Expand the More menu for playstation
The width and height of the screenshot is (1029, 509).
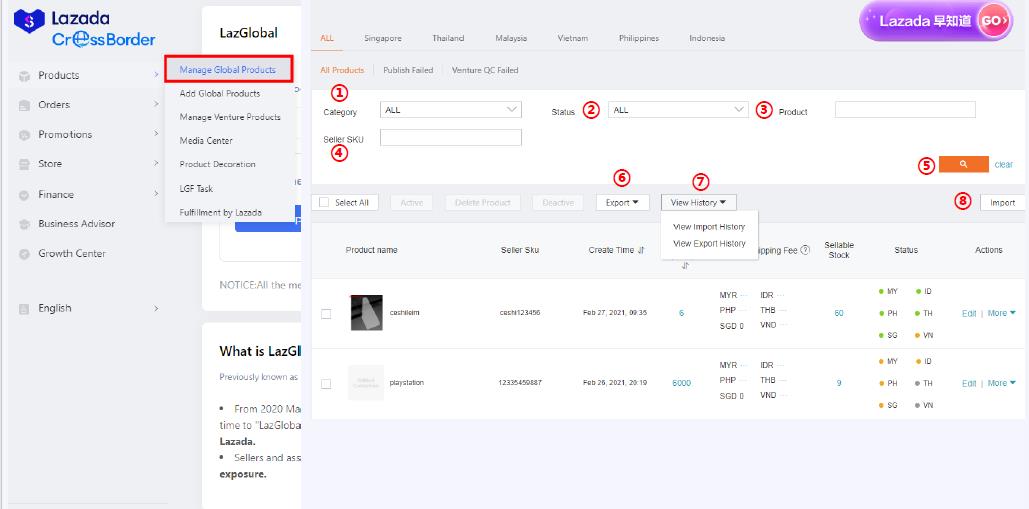[1001, 384]
